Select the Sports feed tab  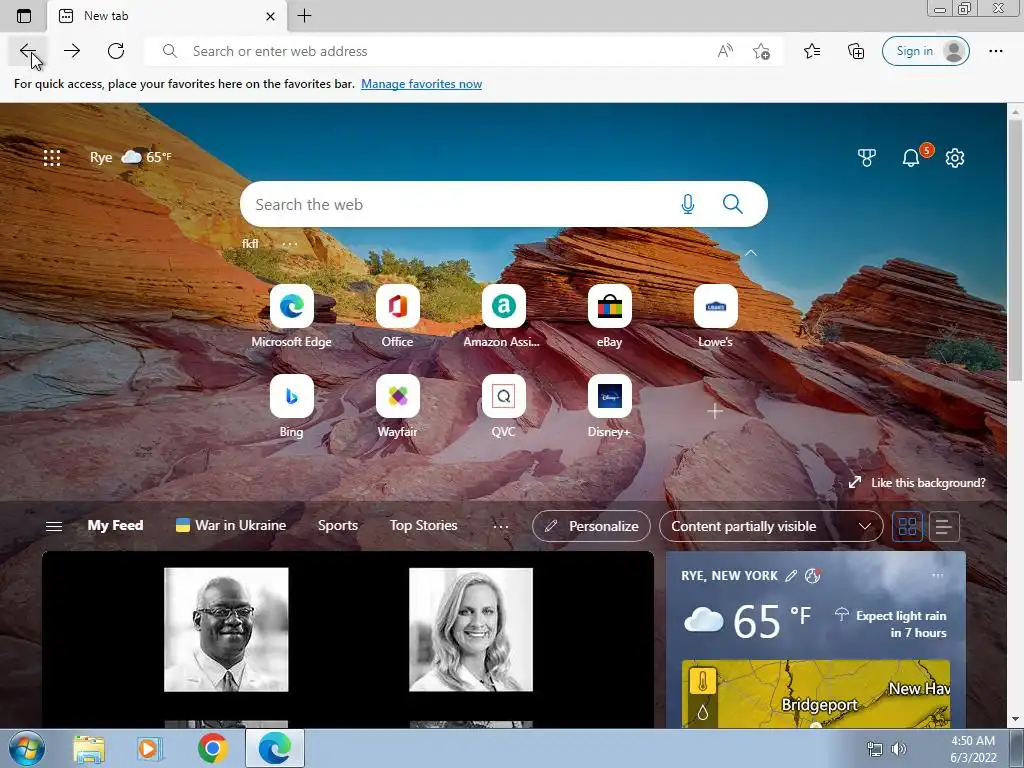coord(338,526)
